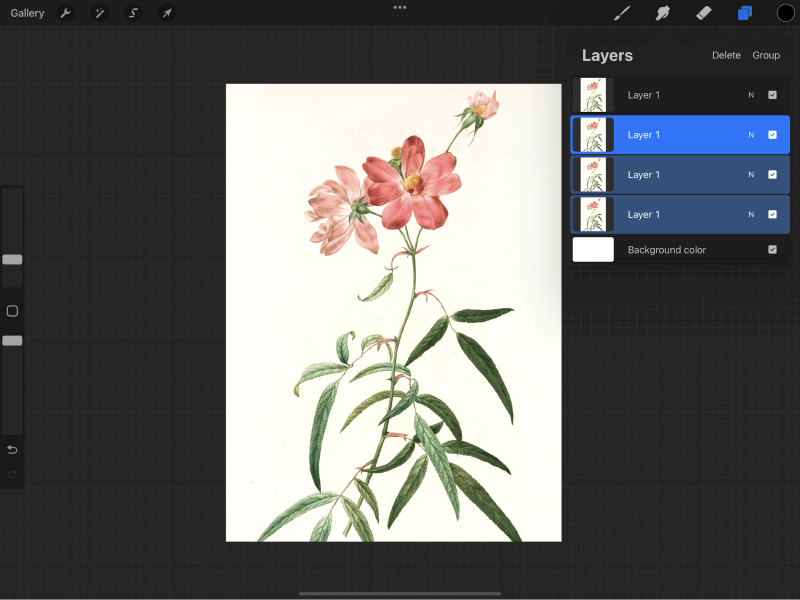Click the brush opacity slider handle
Screen dimensions: 800x600
pyautogui.click(x=12, y=341)
